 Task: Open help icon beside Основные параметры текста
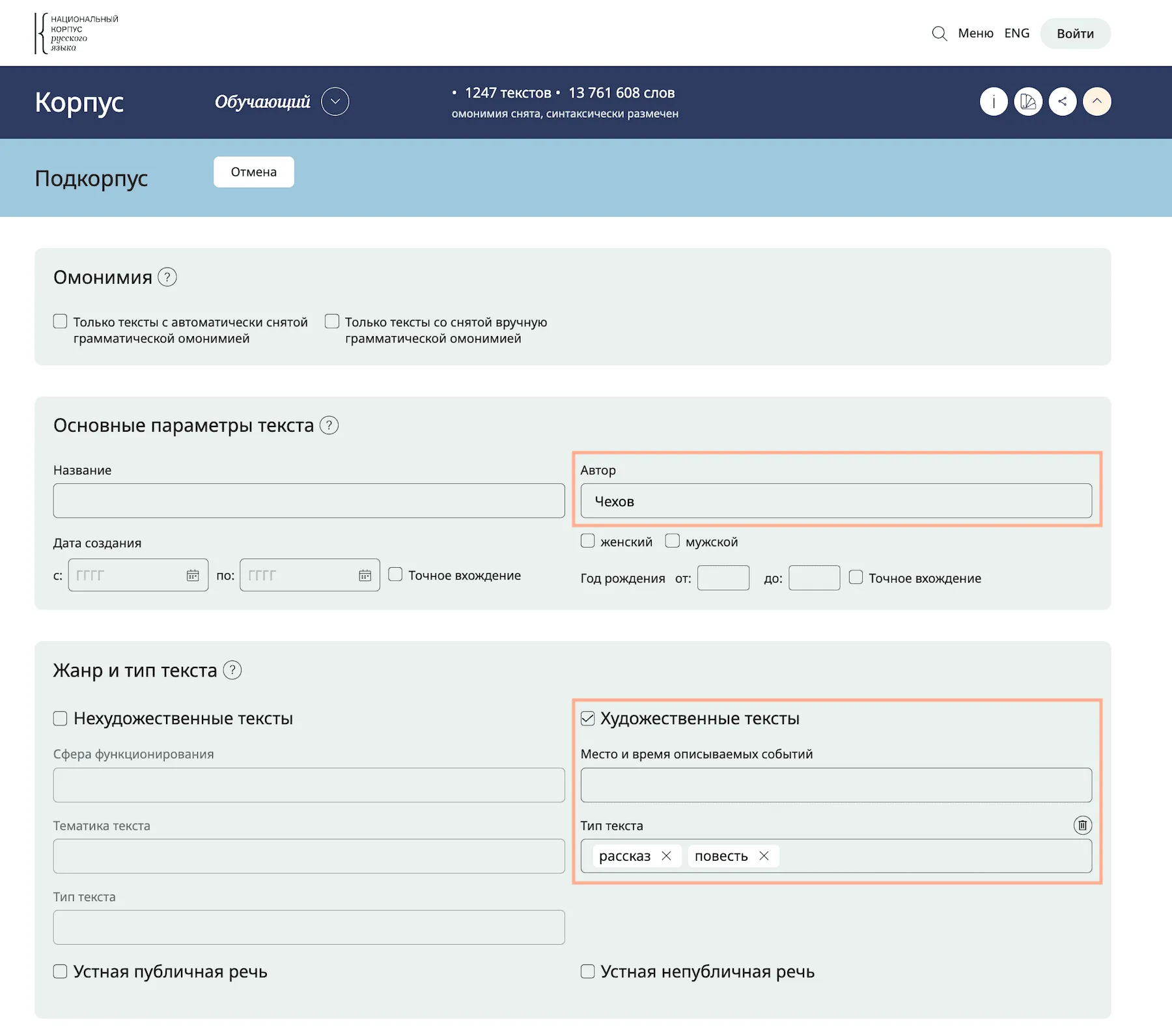(x=329, y=425)
